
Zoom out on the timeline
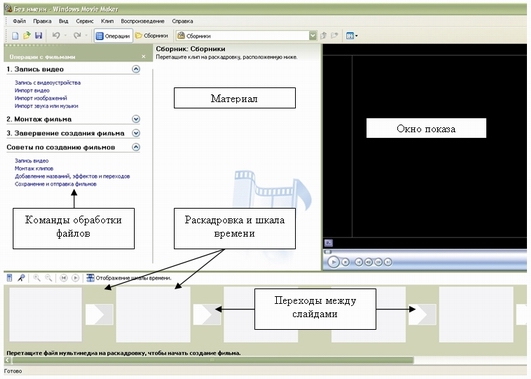pos(48,278)
